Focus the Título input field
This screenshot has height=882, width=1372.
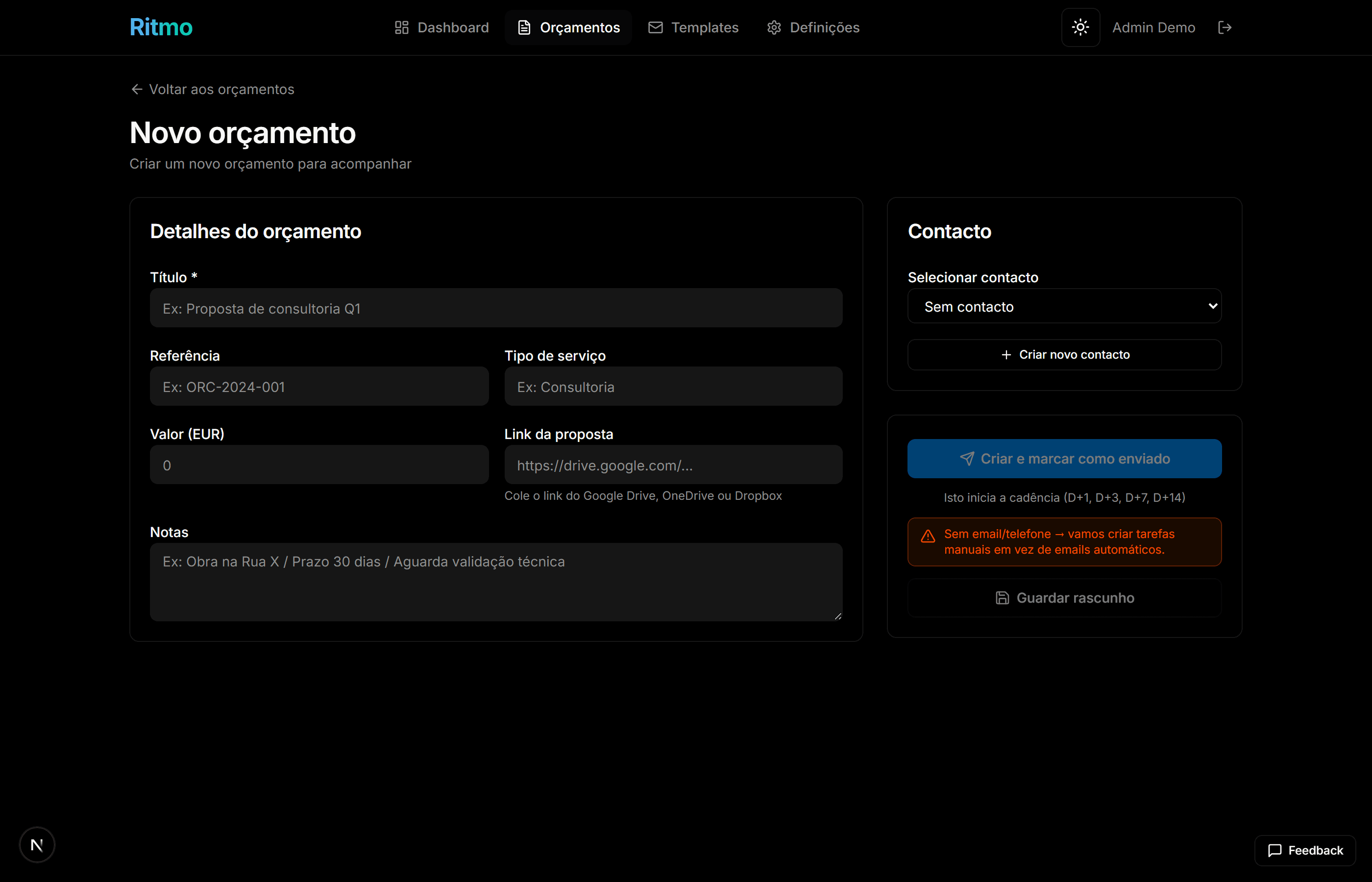(496, 308)
